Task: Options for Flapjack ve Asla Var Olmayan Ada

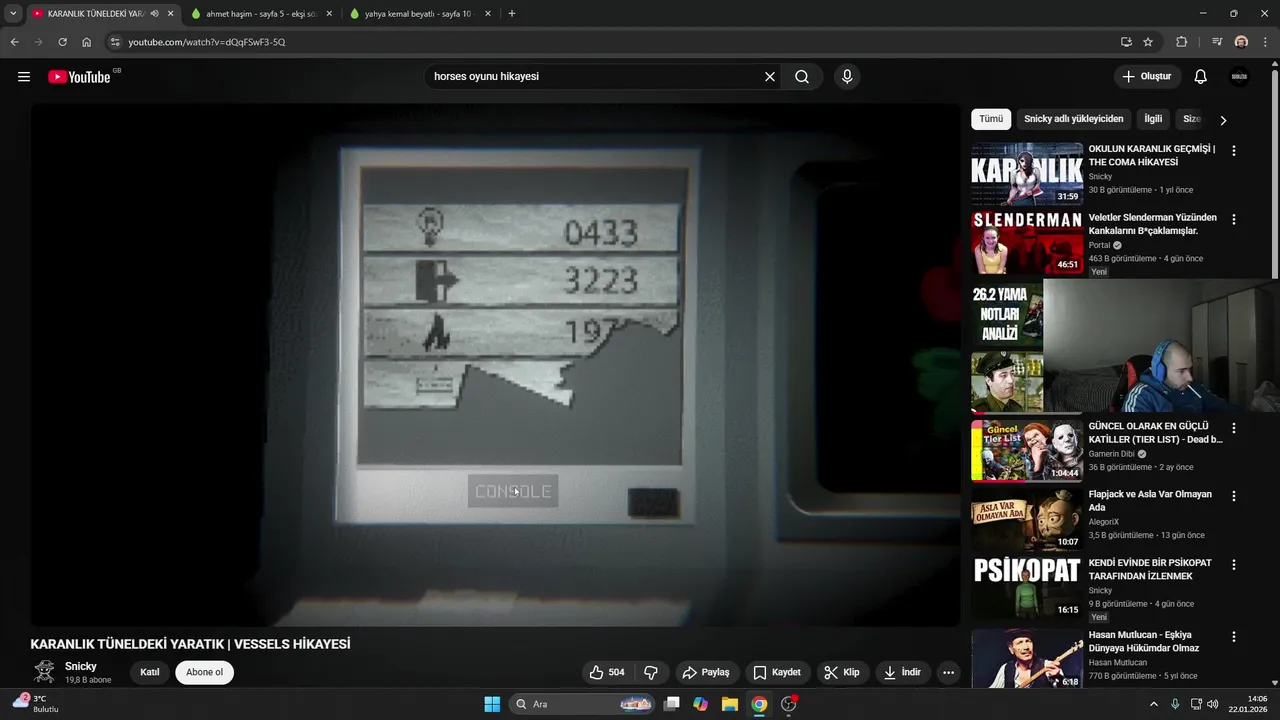Action: pyautogui.click(x=1234, y=496)
